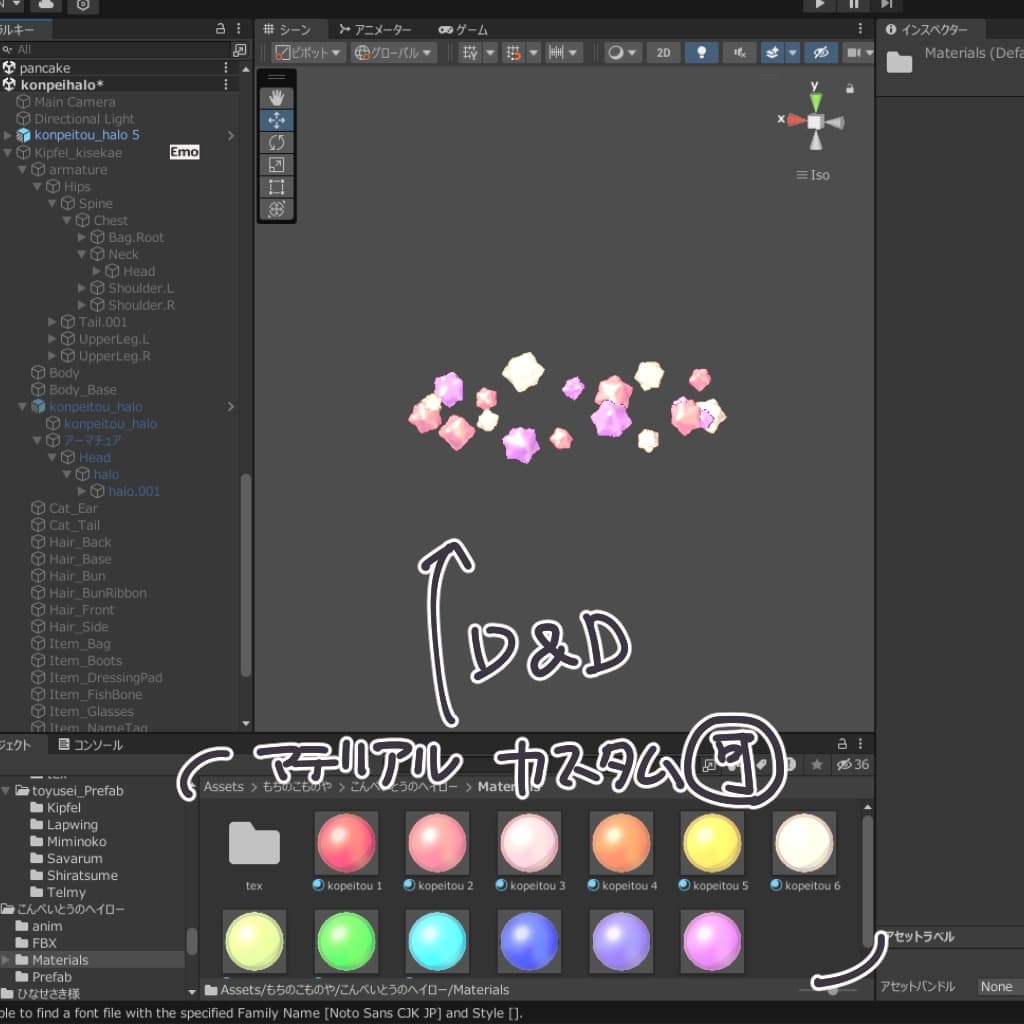Click the hierarchy search field
1024x1024 pixels.
point(114,50)
